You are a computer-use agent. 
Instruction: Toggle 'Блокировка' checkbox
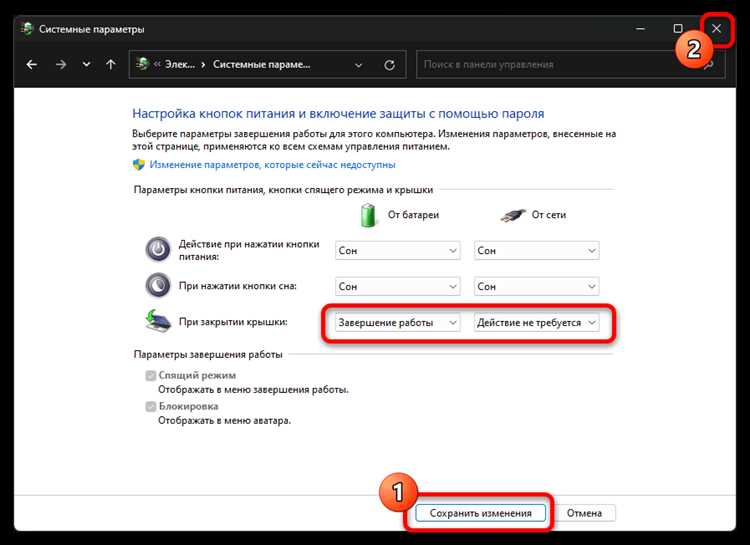151,407
